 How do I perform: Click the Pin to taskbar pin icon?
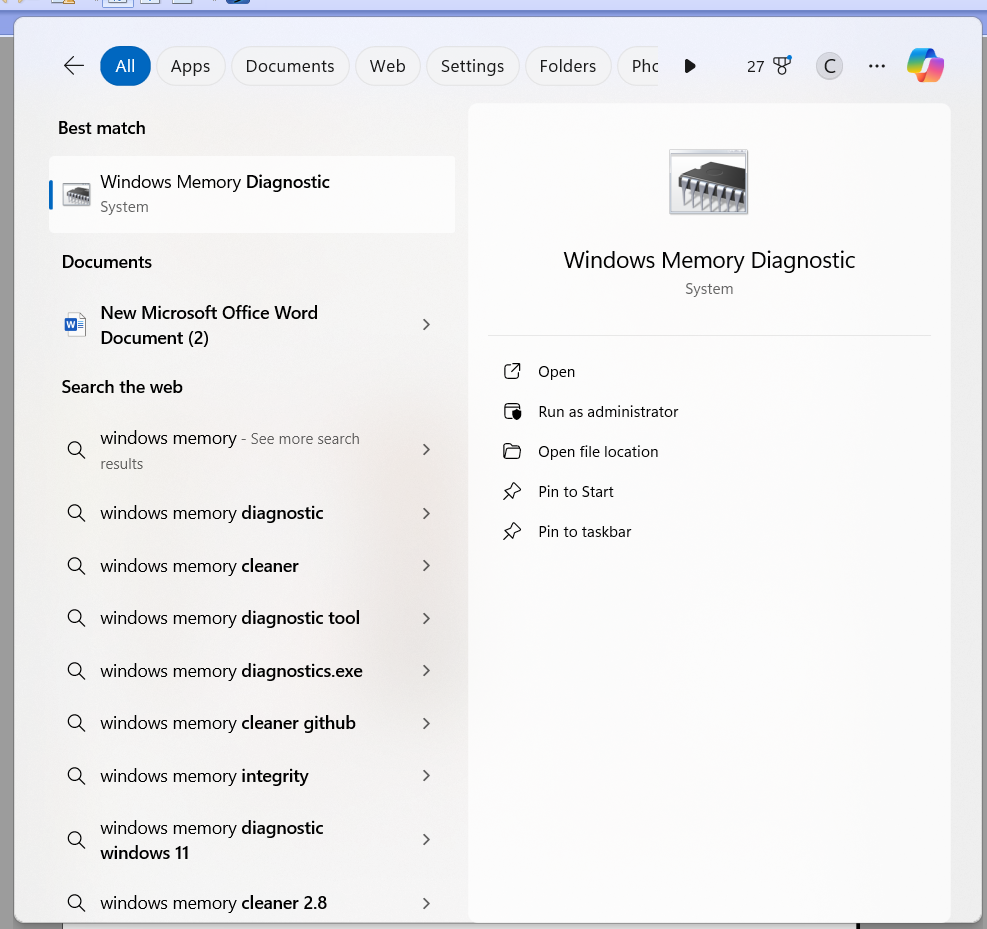pyautogui.click(x=512, y=531)
